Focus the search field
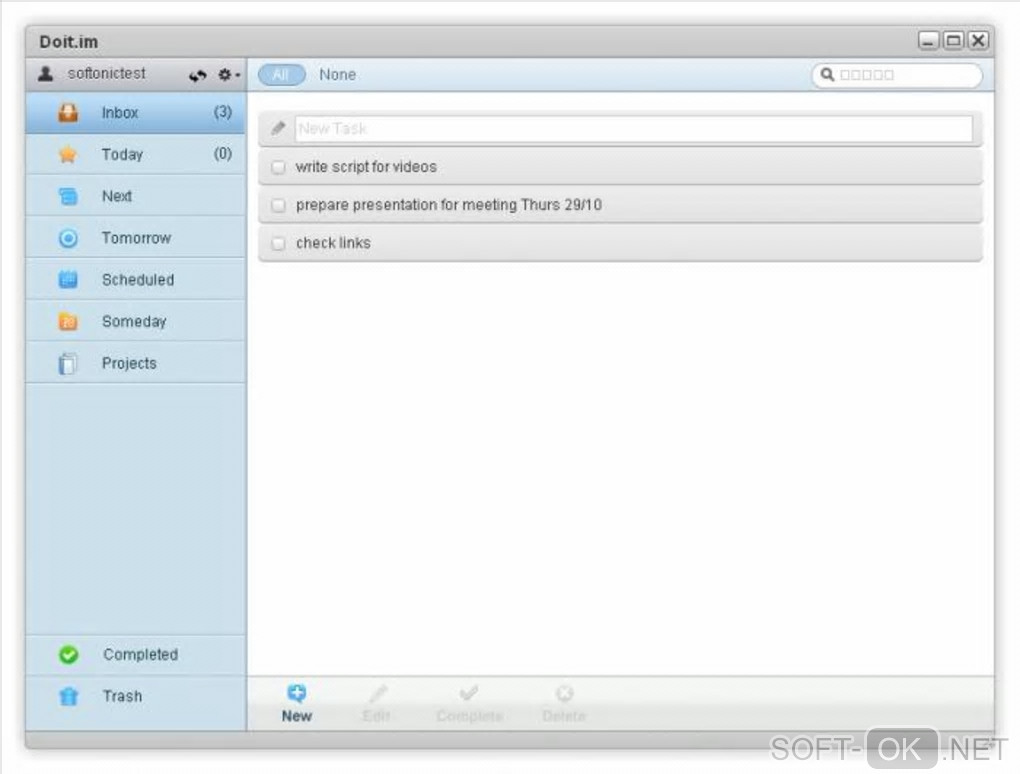1020x774 pixels. click(x=897, y=75)
